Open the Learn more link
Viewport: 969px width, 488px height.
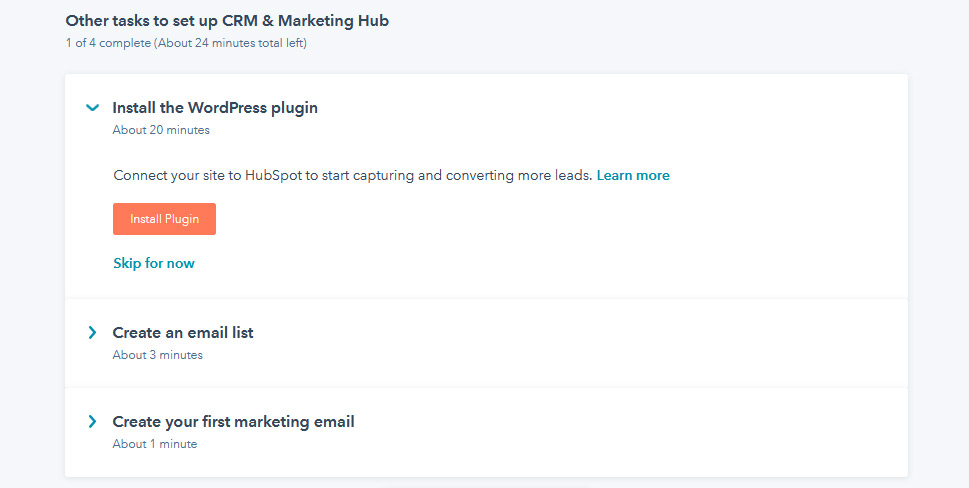point(633,175)
